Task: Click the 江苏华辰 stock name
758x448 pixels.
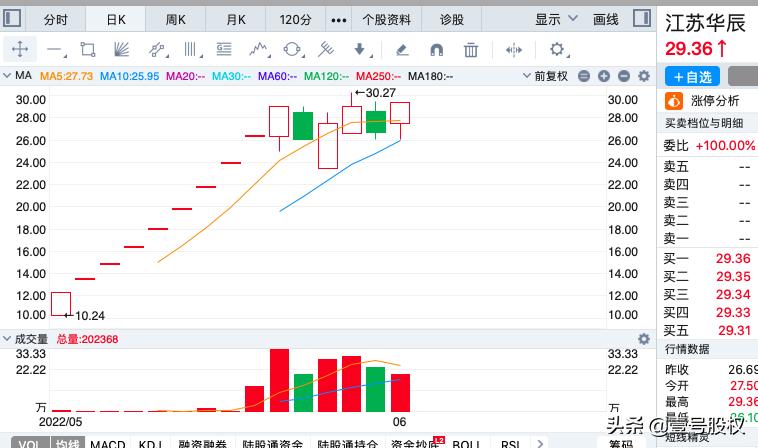Action: coord(705,23)
